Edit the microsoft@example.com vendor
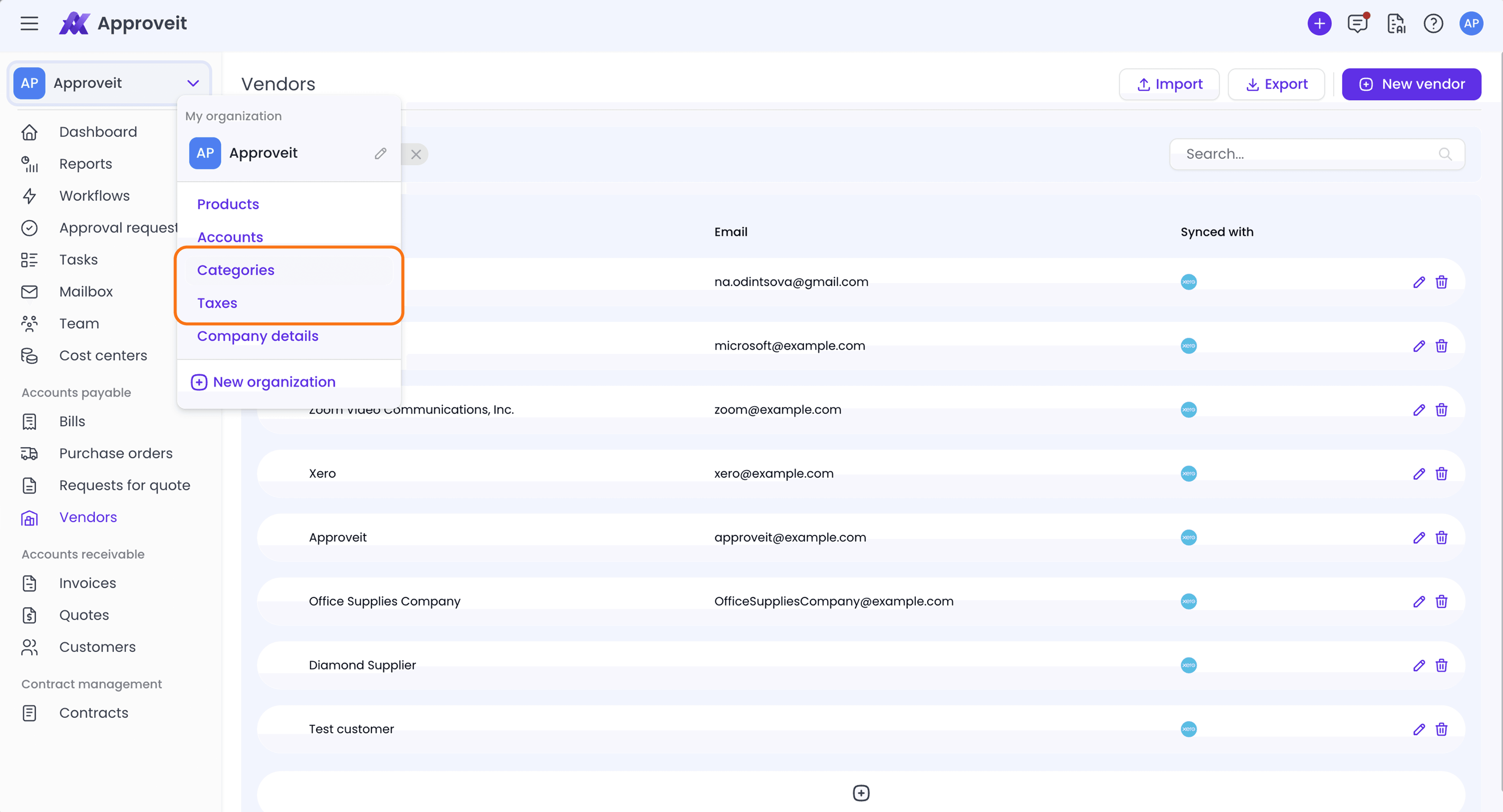Viewport: 1503px width, 812px height. pyautogui.click(x=1419, y=346)
